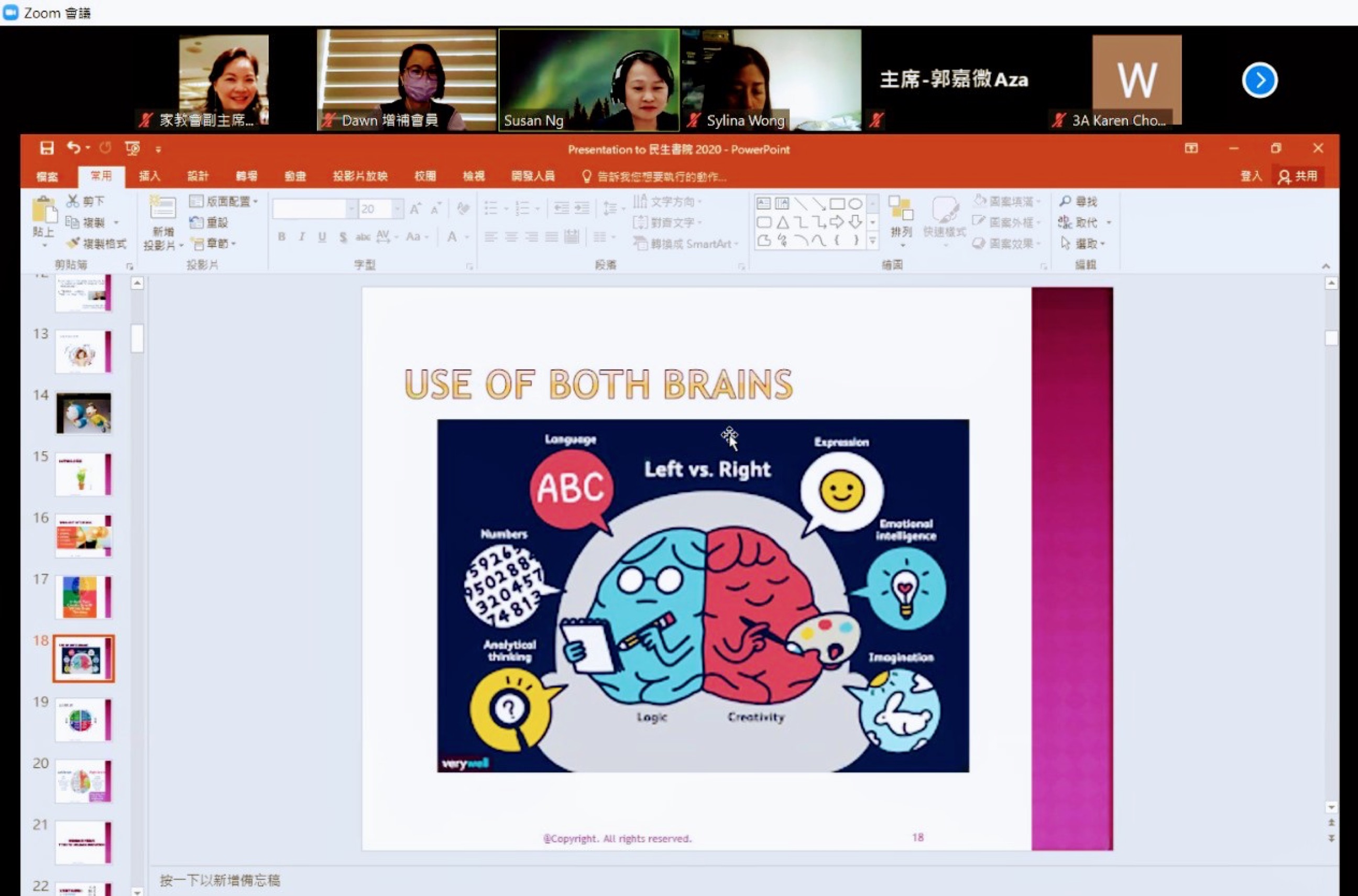Image resolution: width=1358 pixels, height=896 pixels.
Task: Click the Copy (複製) button
Action: coord(85,222)
